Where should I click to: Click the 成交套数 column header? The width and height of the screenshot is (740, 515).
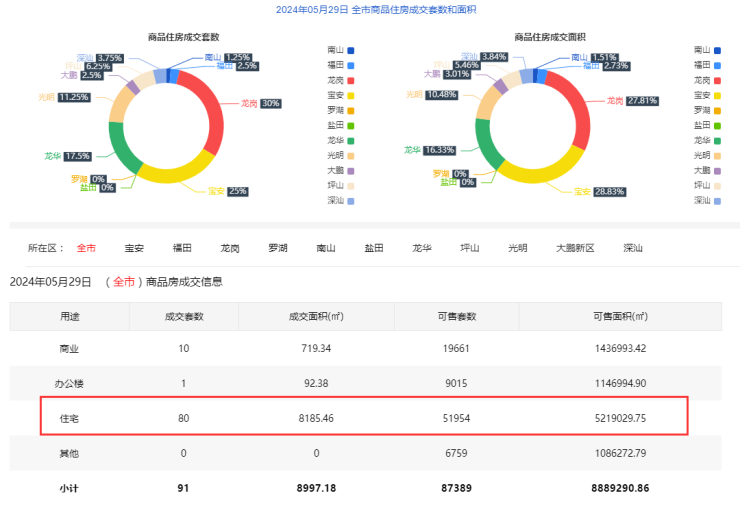pyautogui.click(x=184, y=316)
